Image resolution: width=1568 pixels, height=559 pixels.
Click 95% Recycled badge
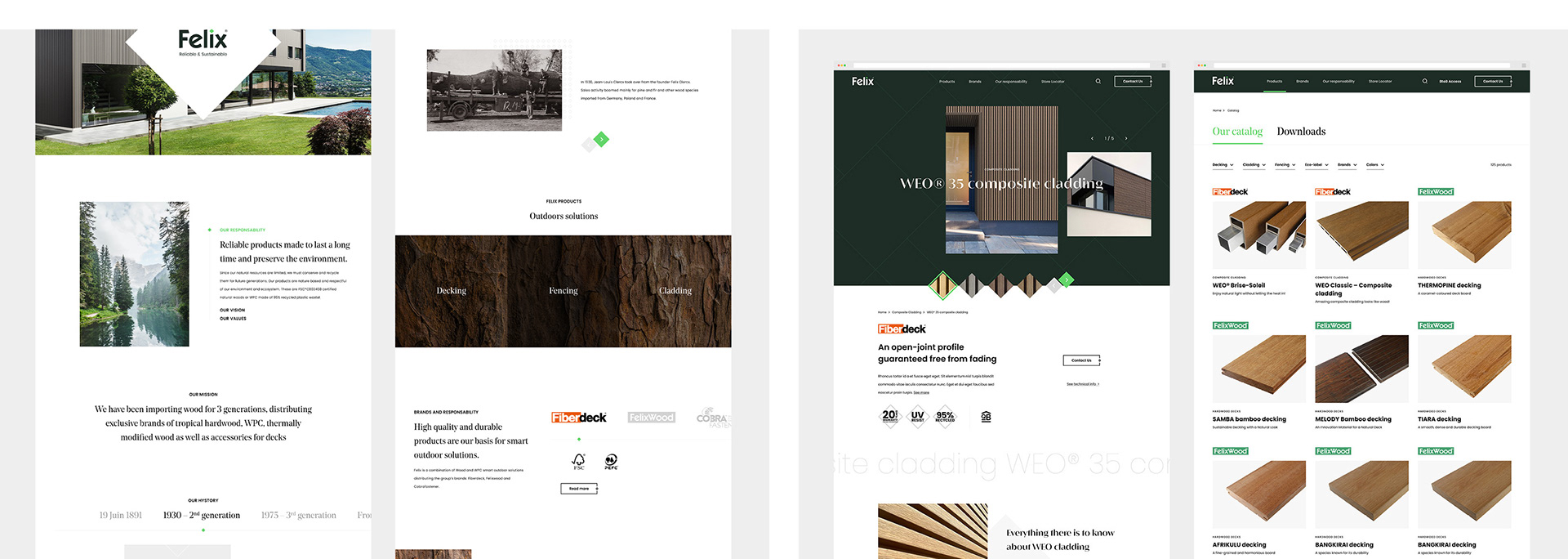click(945, 416)
